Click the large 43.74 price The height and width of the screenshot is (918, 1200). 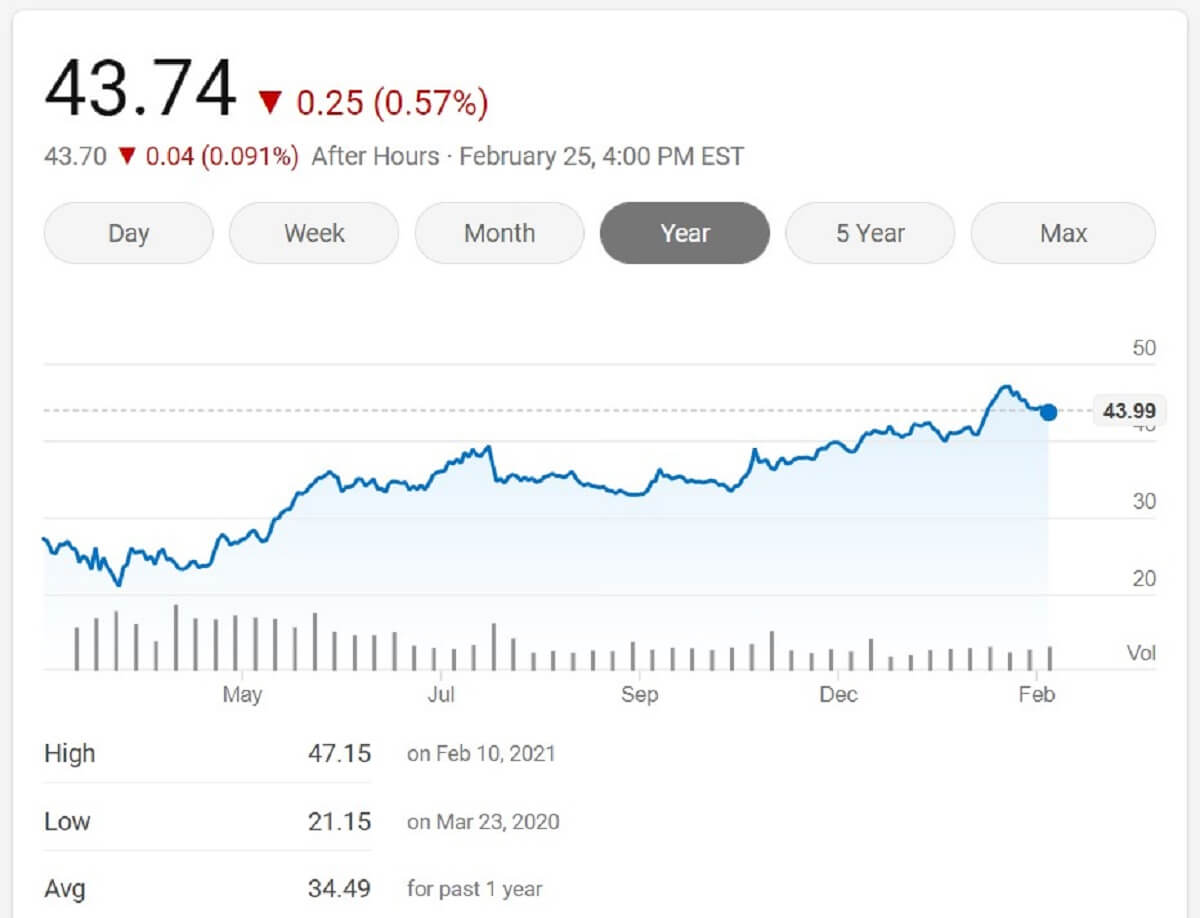[x=140, y=90]
